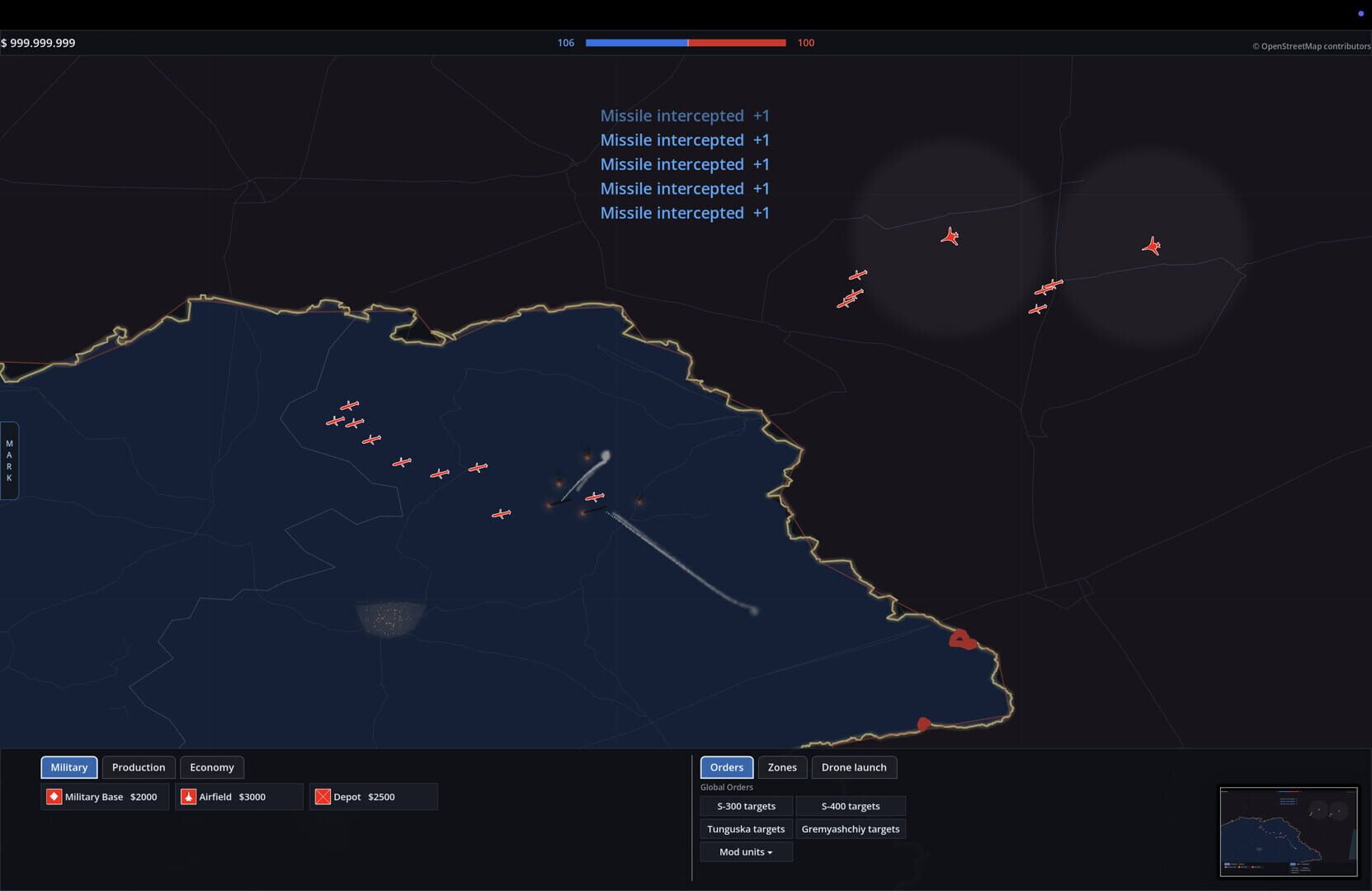The width and height of the screenshot is (1372, 891).
Task: Click the blue score 106
Action: pos(566,43)
